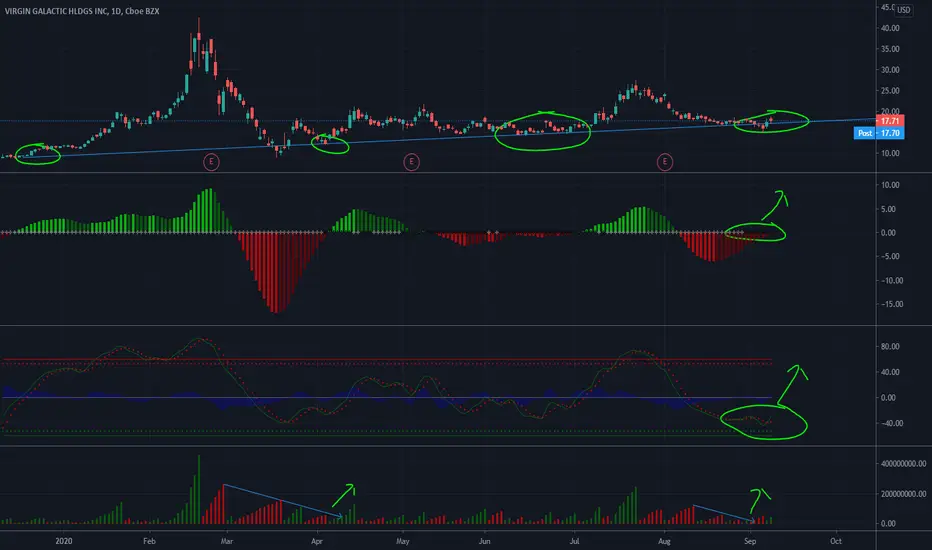
Task: Click the 25.00 price scale label
Action: (x=890, y=90)
